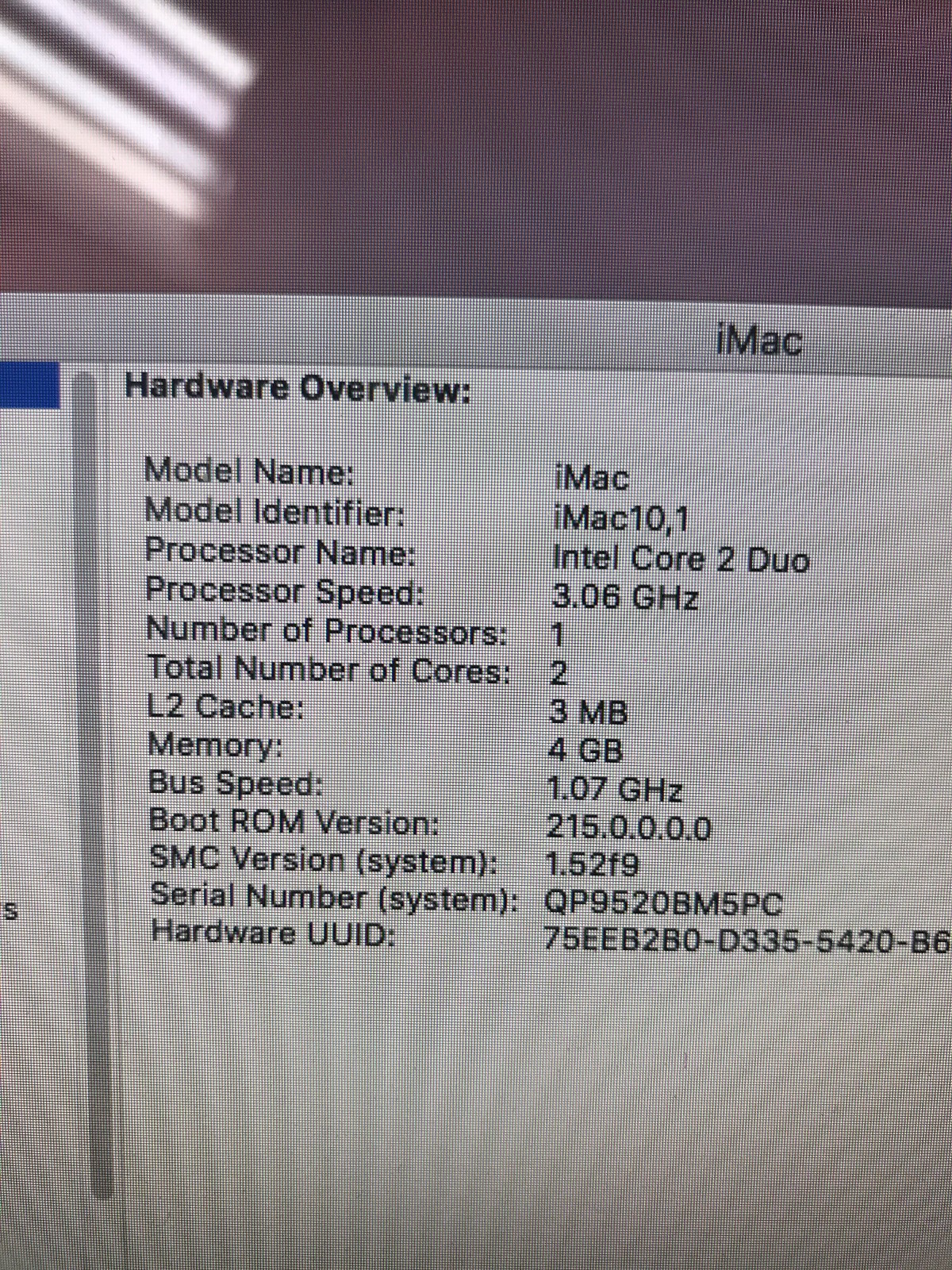
Task: Select the Hardware Overview heading
Action: click(x=298, y=389)
